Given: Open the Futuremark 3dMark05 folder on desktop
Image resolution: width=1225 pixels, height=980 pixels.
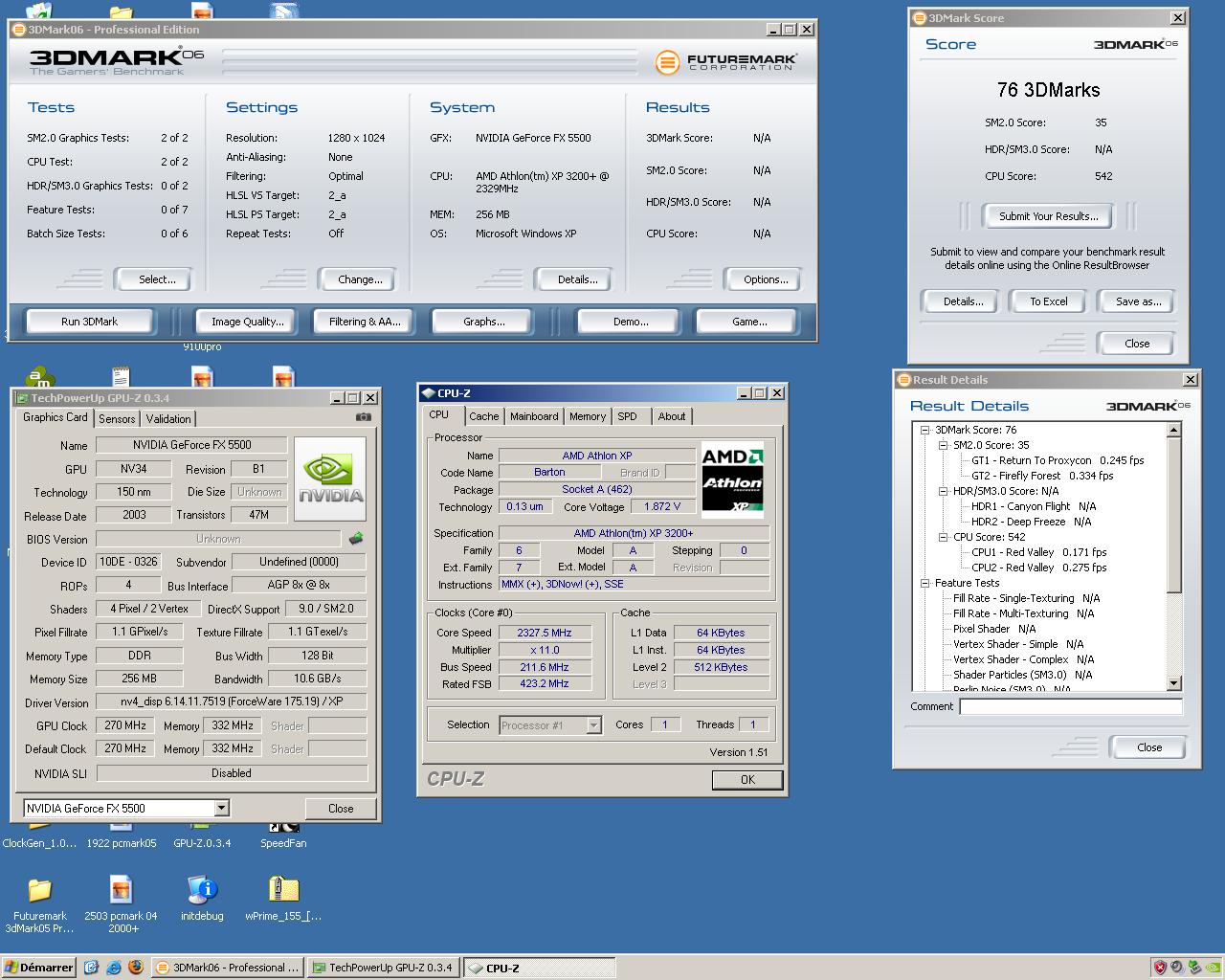Looking at the screenshot, I should pyautogui.click(x=39, y=905).
